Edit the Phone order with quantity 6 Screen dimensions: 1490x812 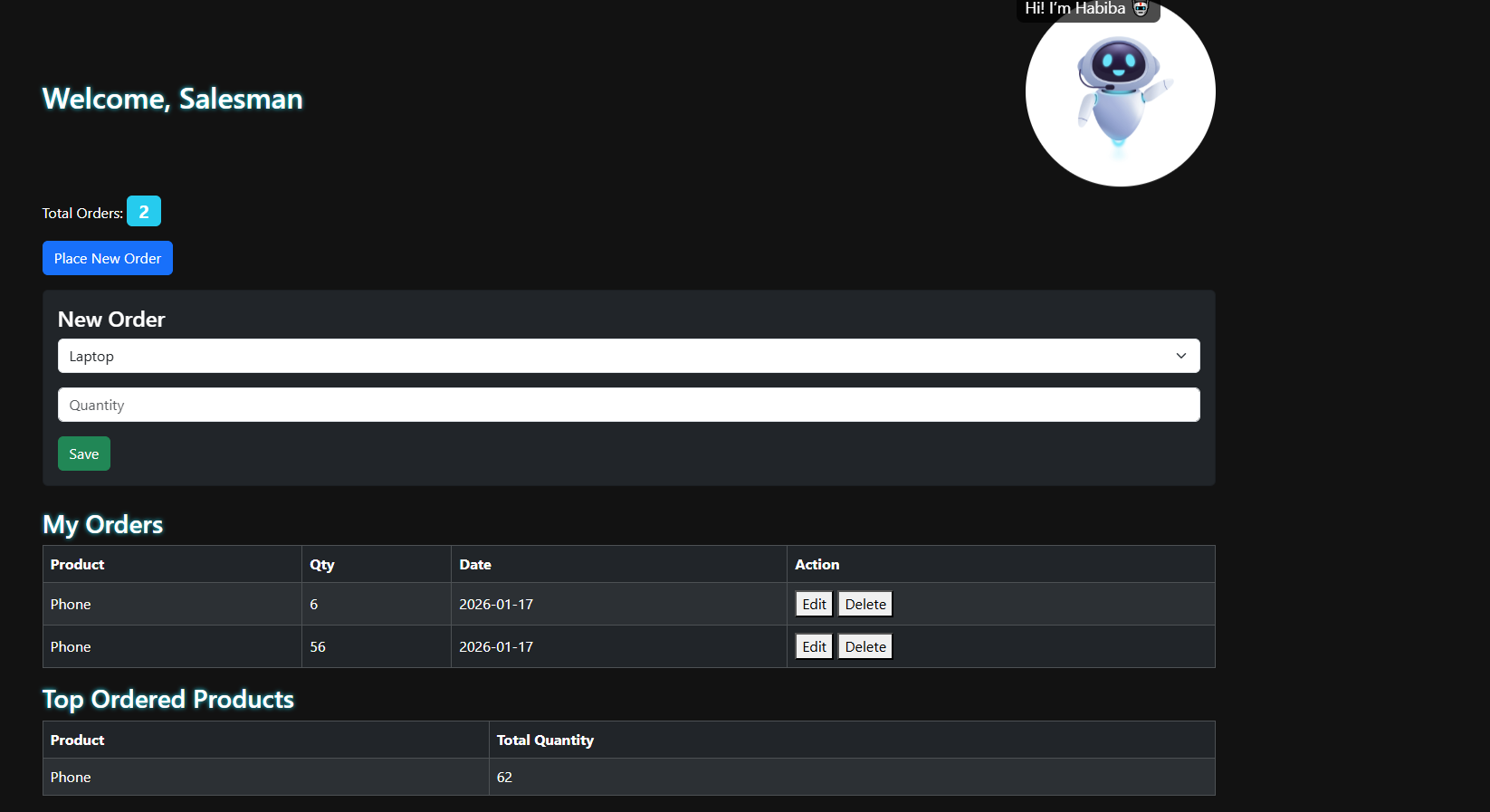point(814,604)
